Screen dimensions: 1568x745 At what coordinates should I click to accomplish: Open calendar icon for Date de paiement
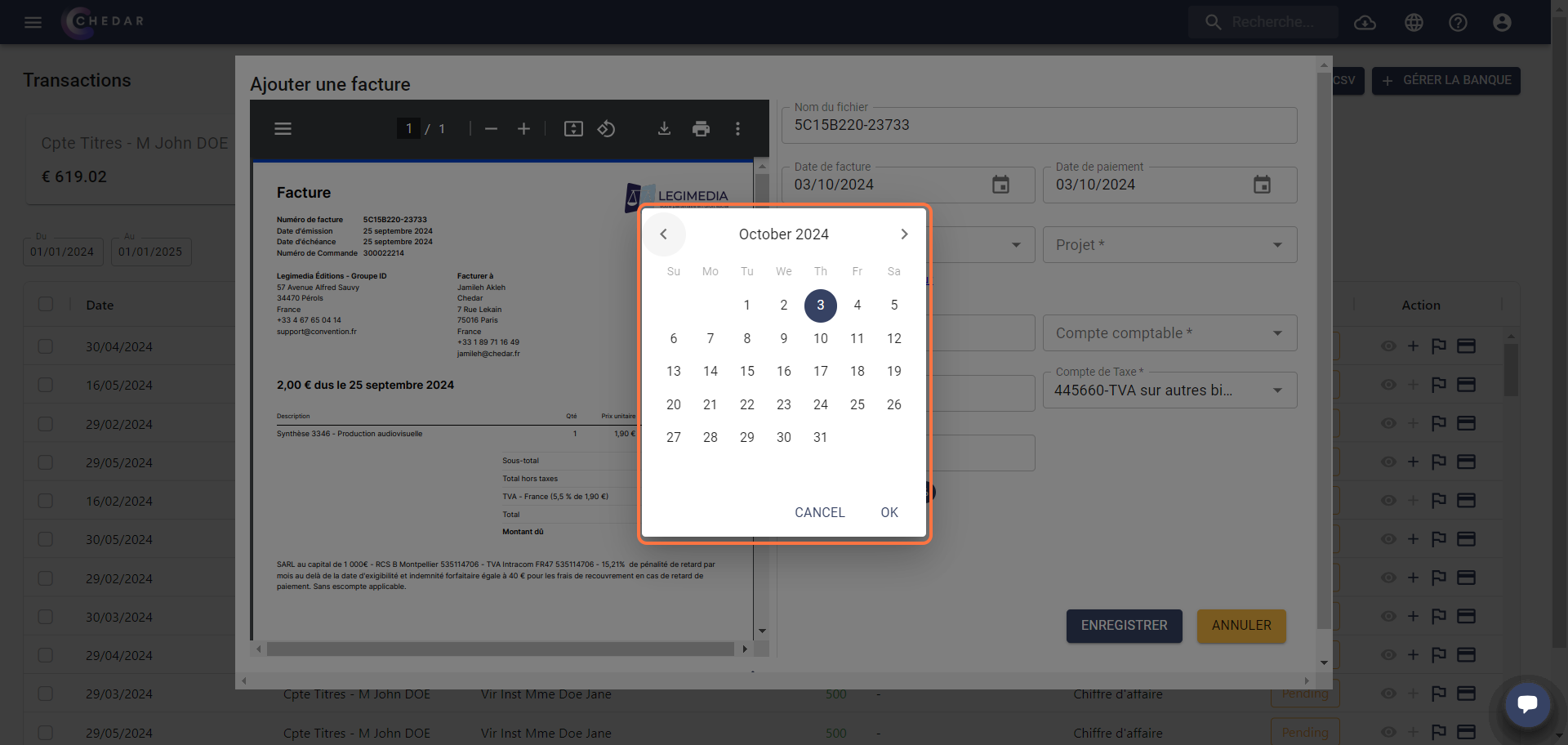[1262, 185]
